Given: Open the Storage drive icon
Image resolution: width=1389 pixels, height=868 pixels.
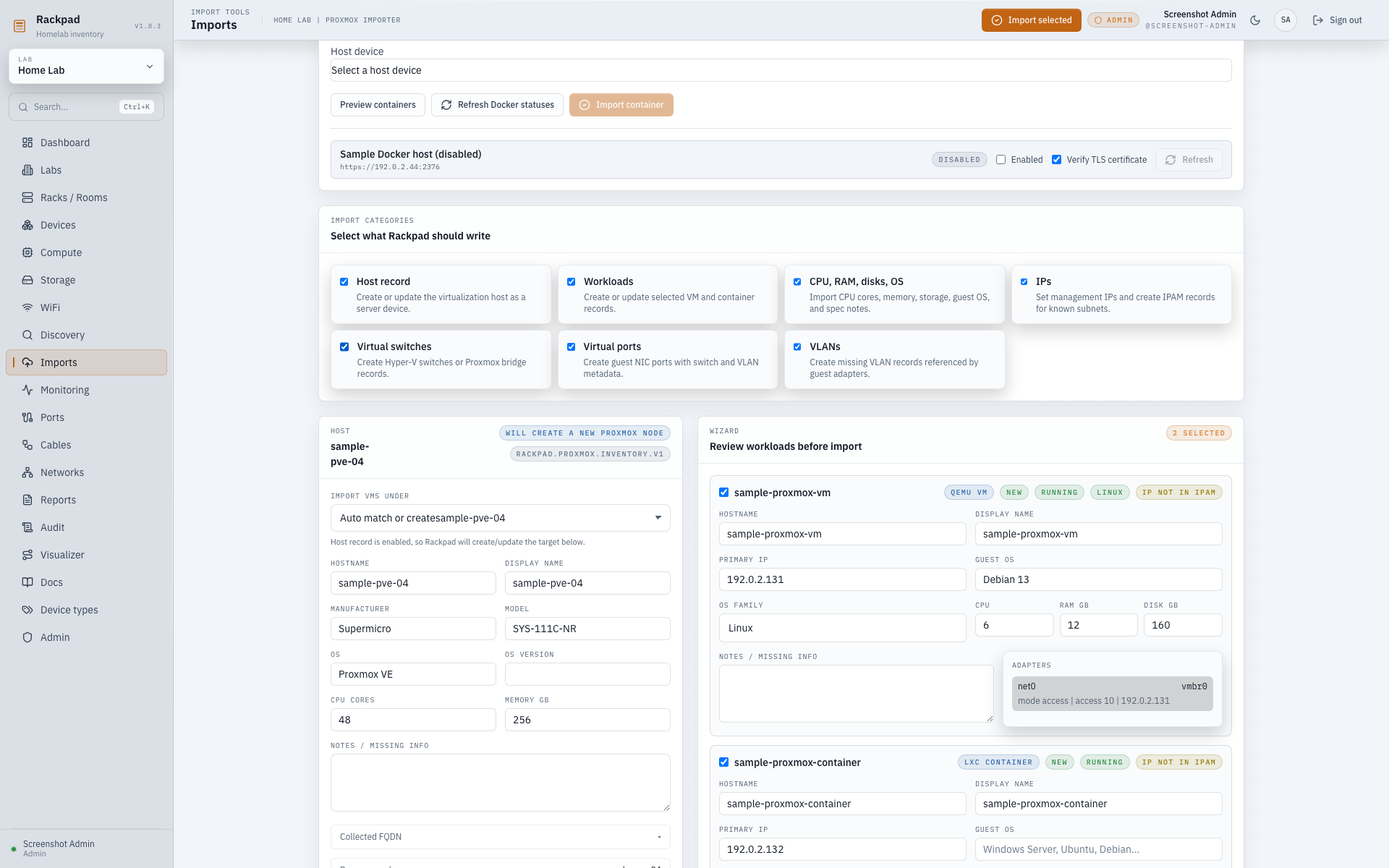Looking at the screenshot, I should 27,280.
